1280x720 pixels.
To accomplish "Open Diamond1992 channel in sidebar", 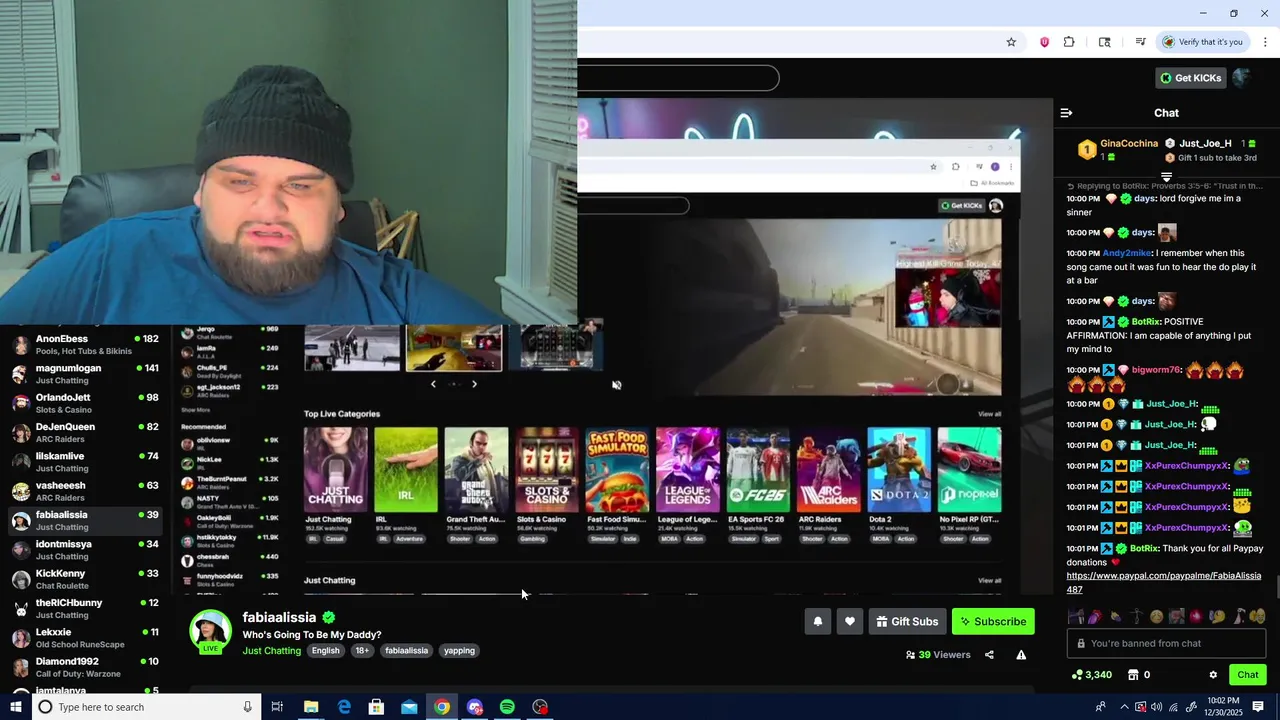I will 84,667.
